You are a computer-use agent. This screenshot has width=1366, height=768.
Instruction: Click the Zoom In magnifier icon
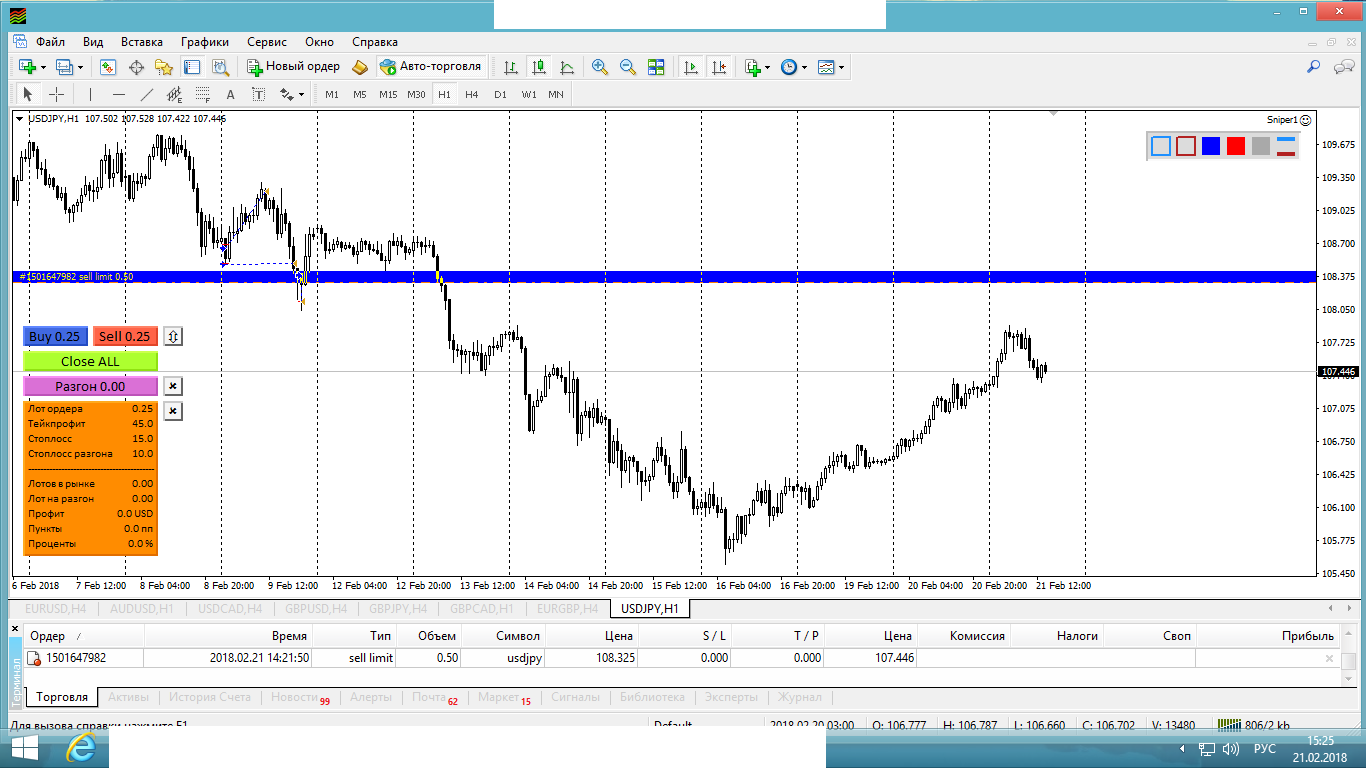[600, 67]
